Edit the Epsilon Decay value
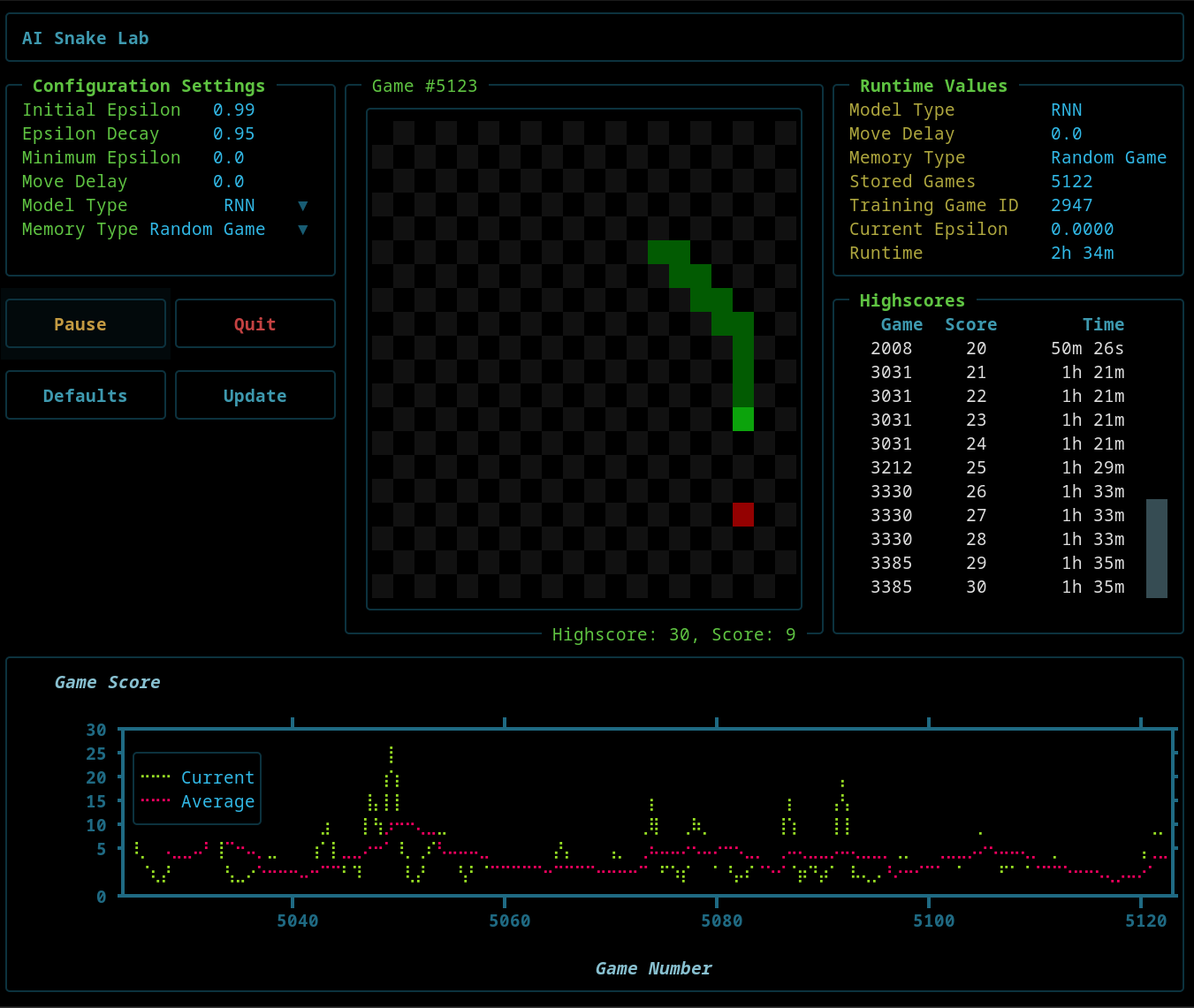This screenshot has width=1194, height=1008. 233,133
